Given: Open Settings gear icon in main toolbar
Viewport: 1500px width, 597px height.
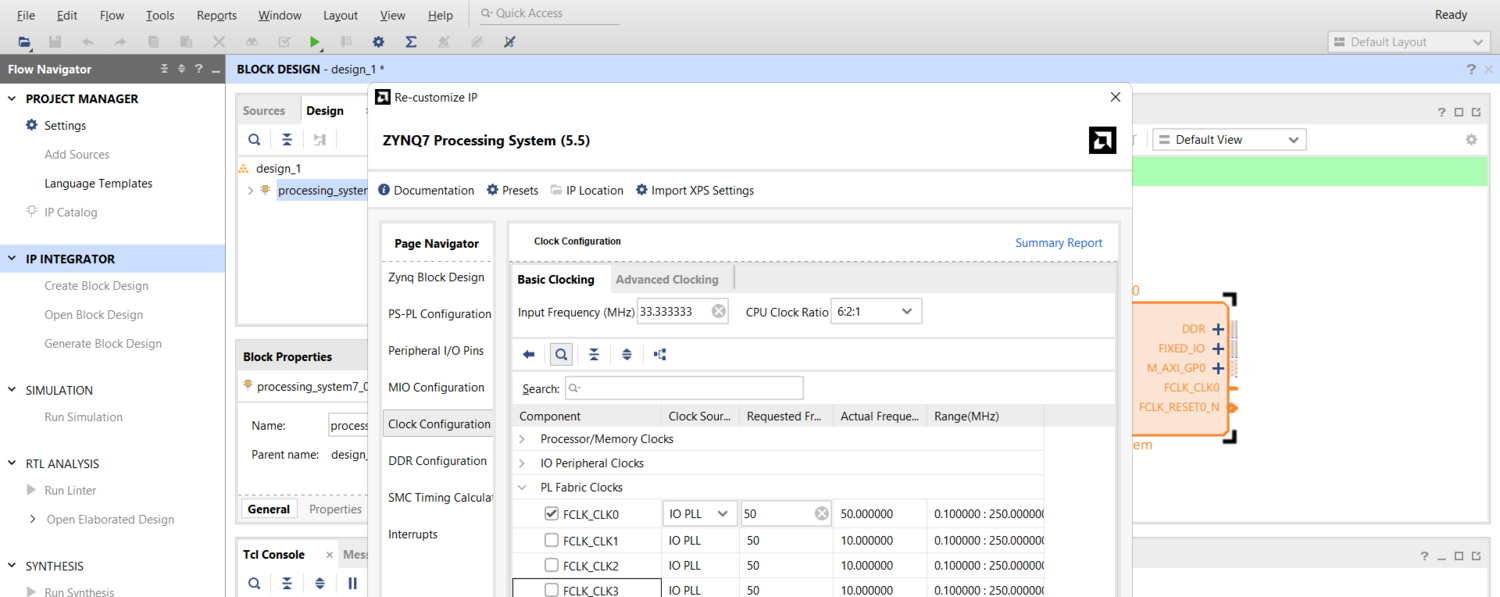Looking at the screenshot, I should coord(378,42).
